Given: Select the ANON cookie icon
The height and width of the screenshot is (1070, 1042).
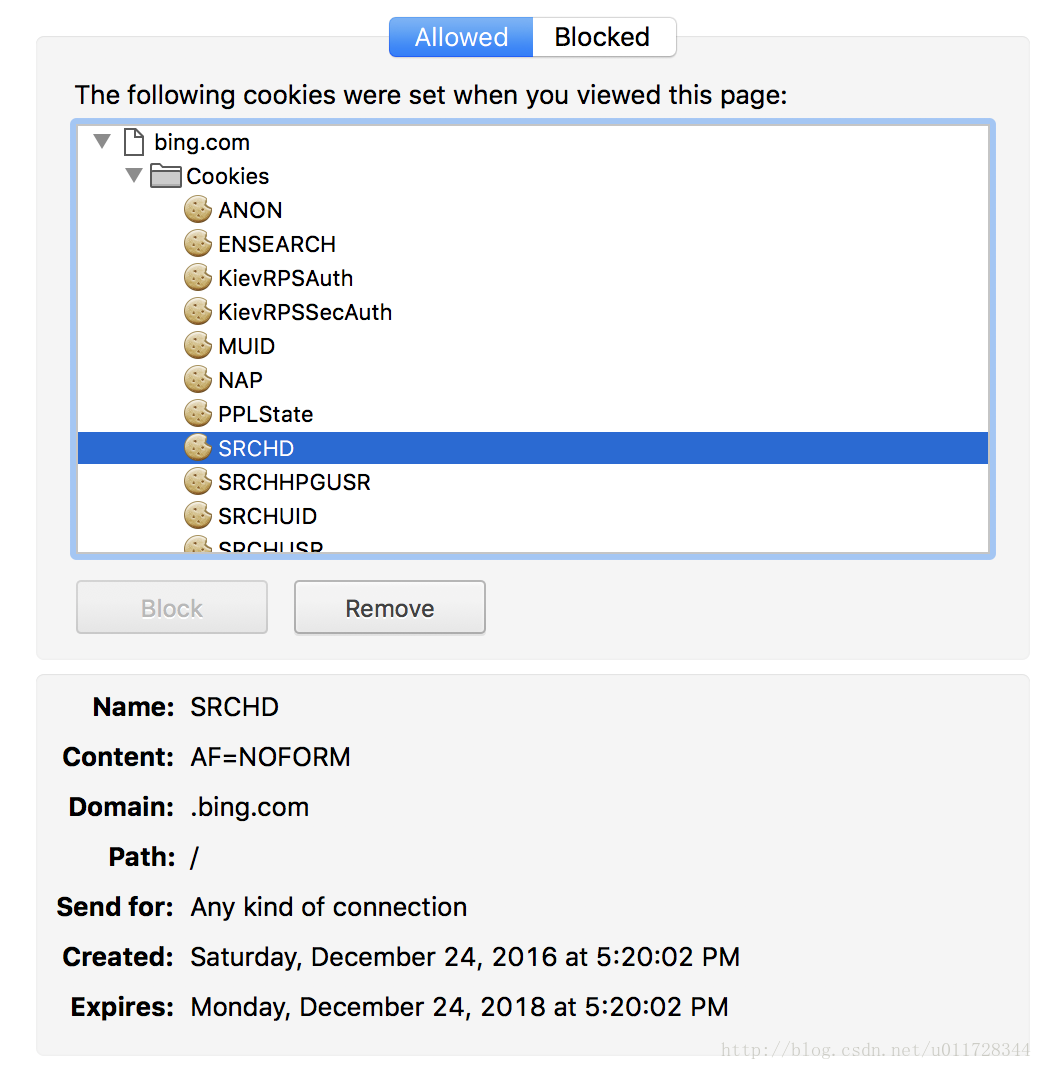Looking at the screenshot, I should [198, 209].
